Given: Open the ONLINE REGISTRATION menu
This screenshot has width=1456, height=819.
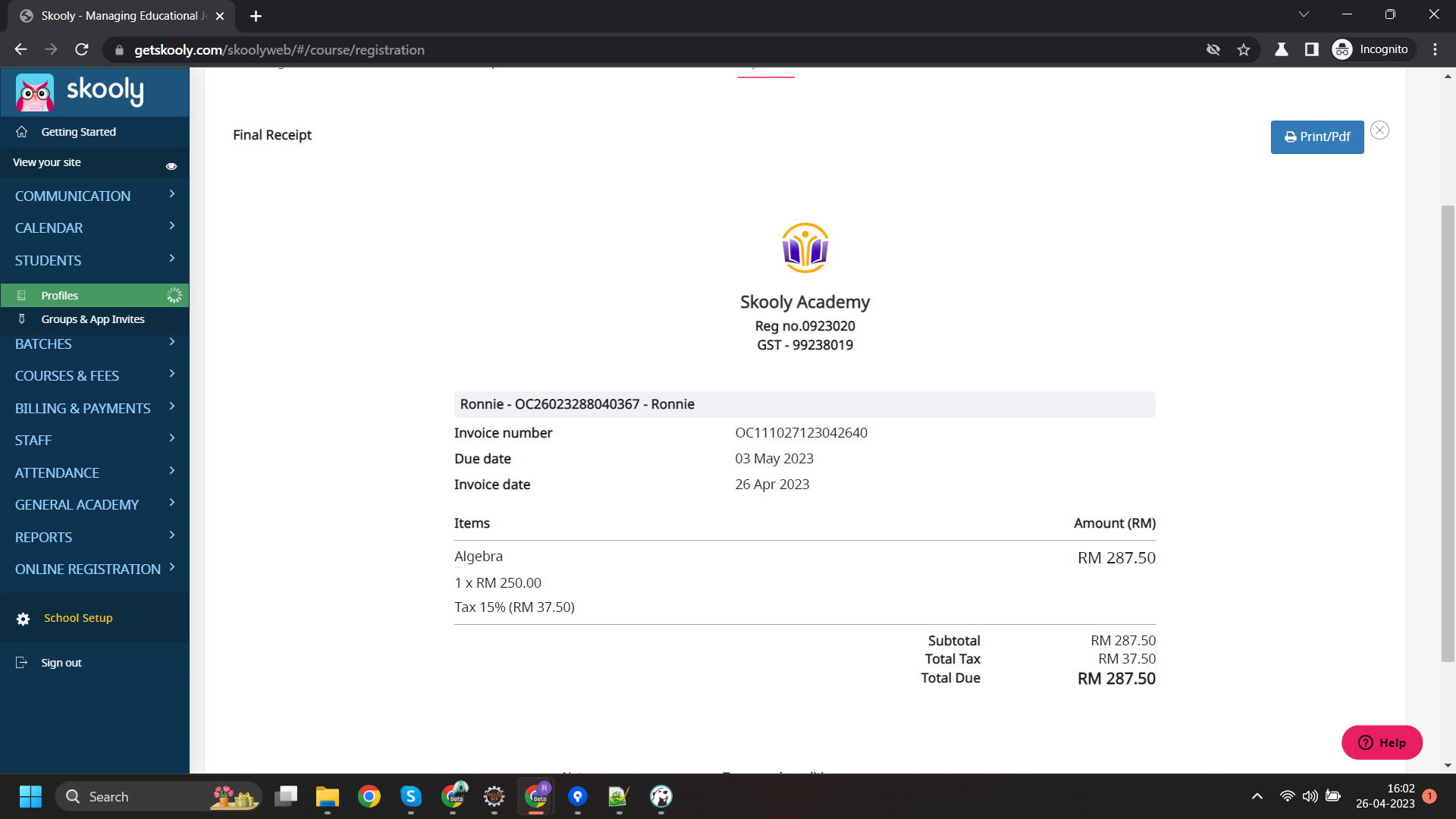Looking at the screenshot, I should [x=95, y=569].
